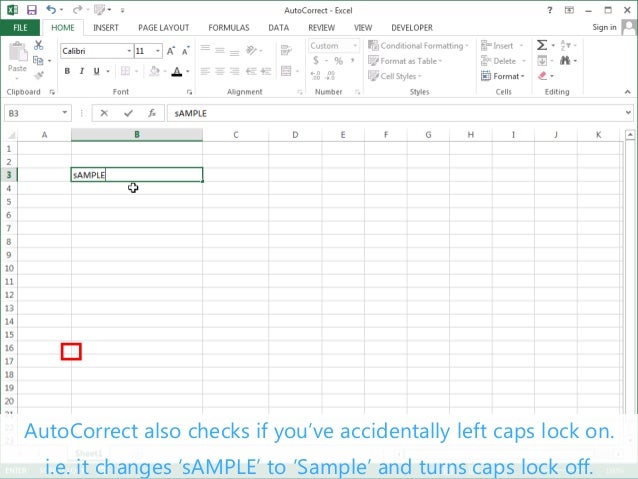
Task: Click the Top Align icon
Action: tap(205, 49)
